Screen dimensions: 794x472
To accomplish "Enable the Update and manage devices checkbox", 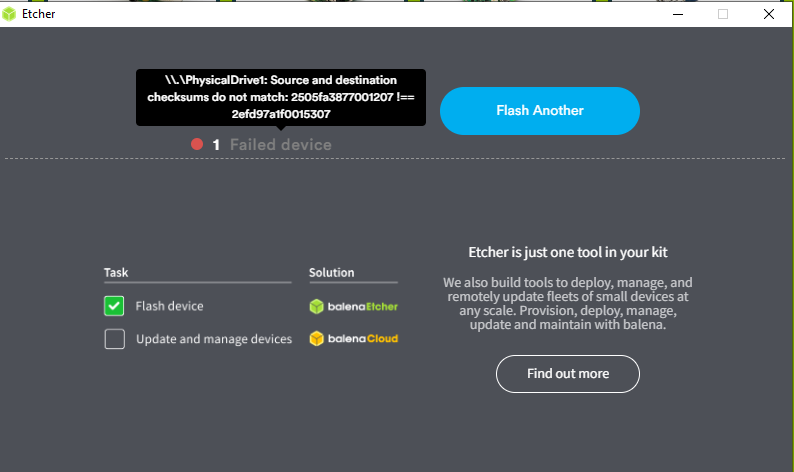I will click(114, 339).
